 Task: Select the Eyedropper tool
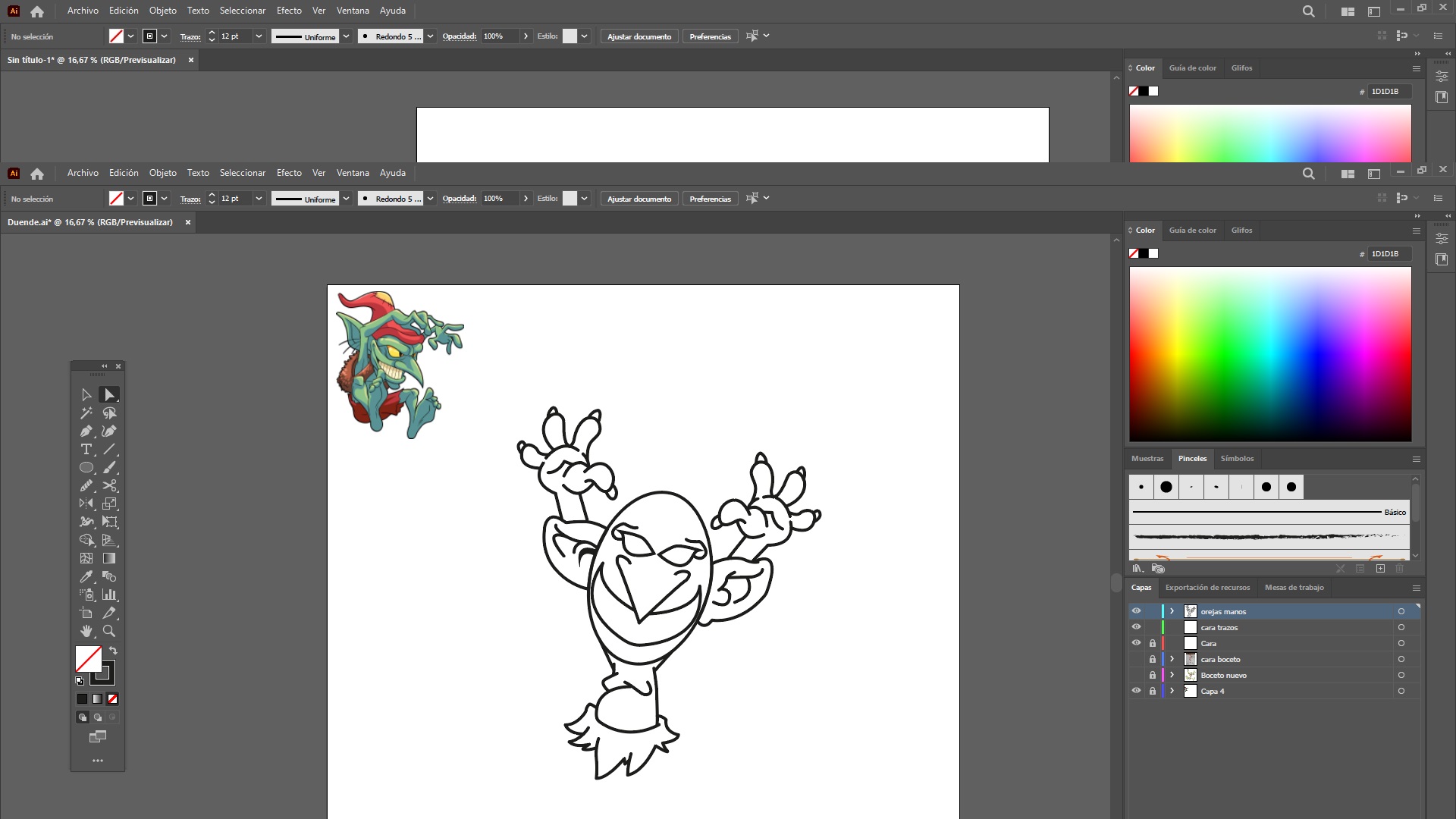coord(86,576)
